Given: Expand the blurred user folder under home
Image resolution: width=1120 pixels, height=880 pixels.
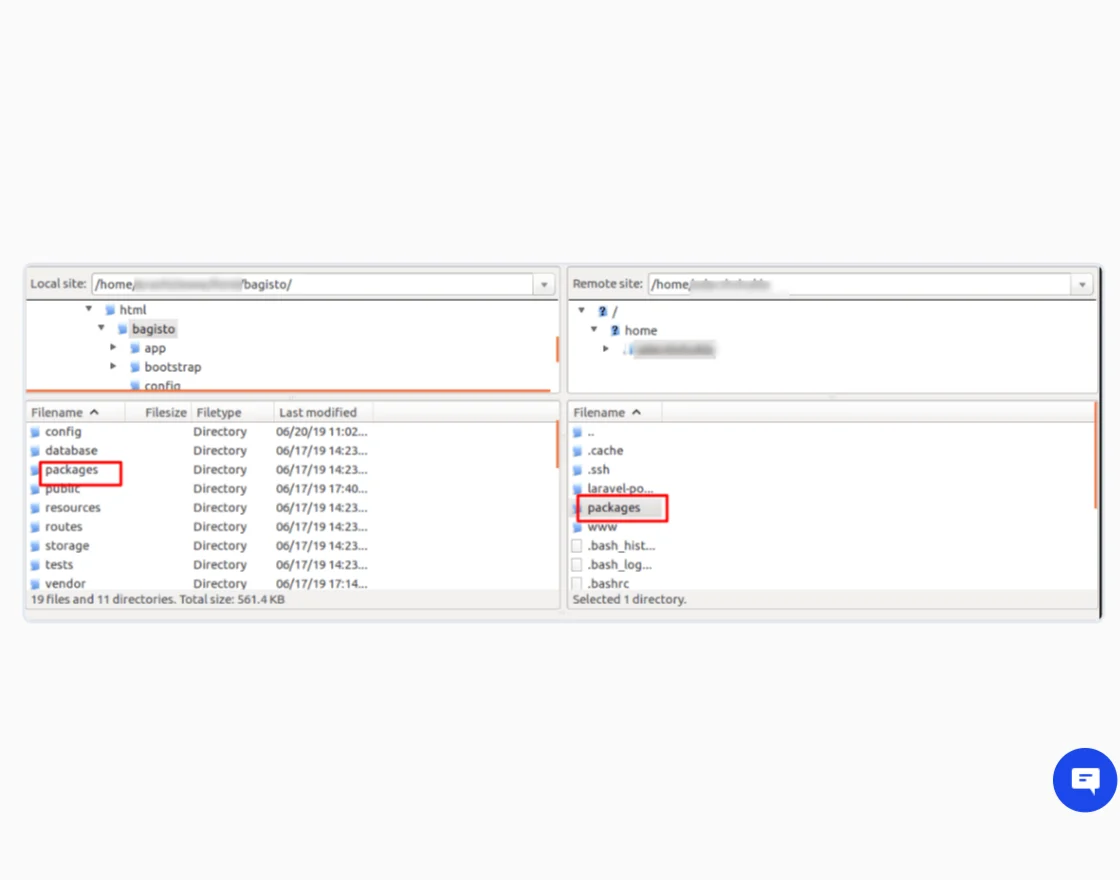Looking at the screenshot, I should [x=606, y=349].
